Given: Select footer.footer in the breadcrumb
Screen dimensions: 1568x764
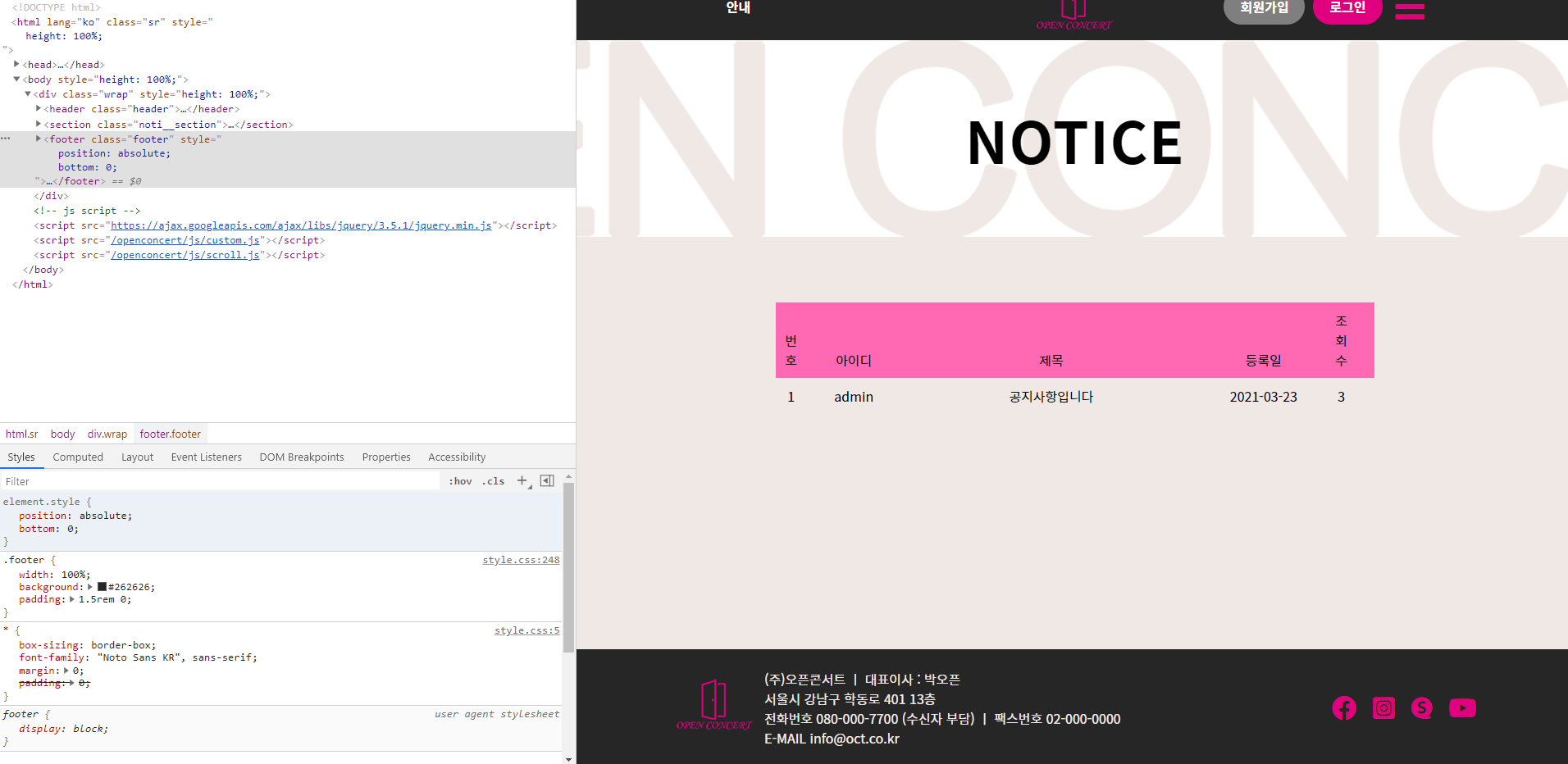Looking at the screenshot, I should click(170, 434).
